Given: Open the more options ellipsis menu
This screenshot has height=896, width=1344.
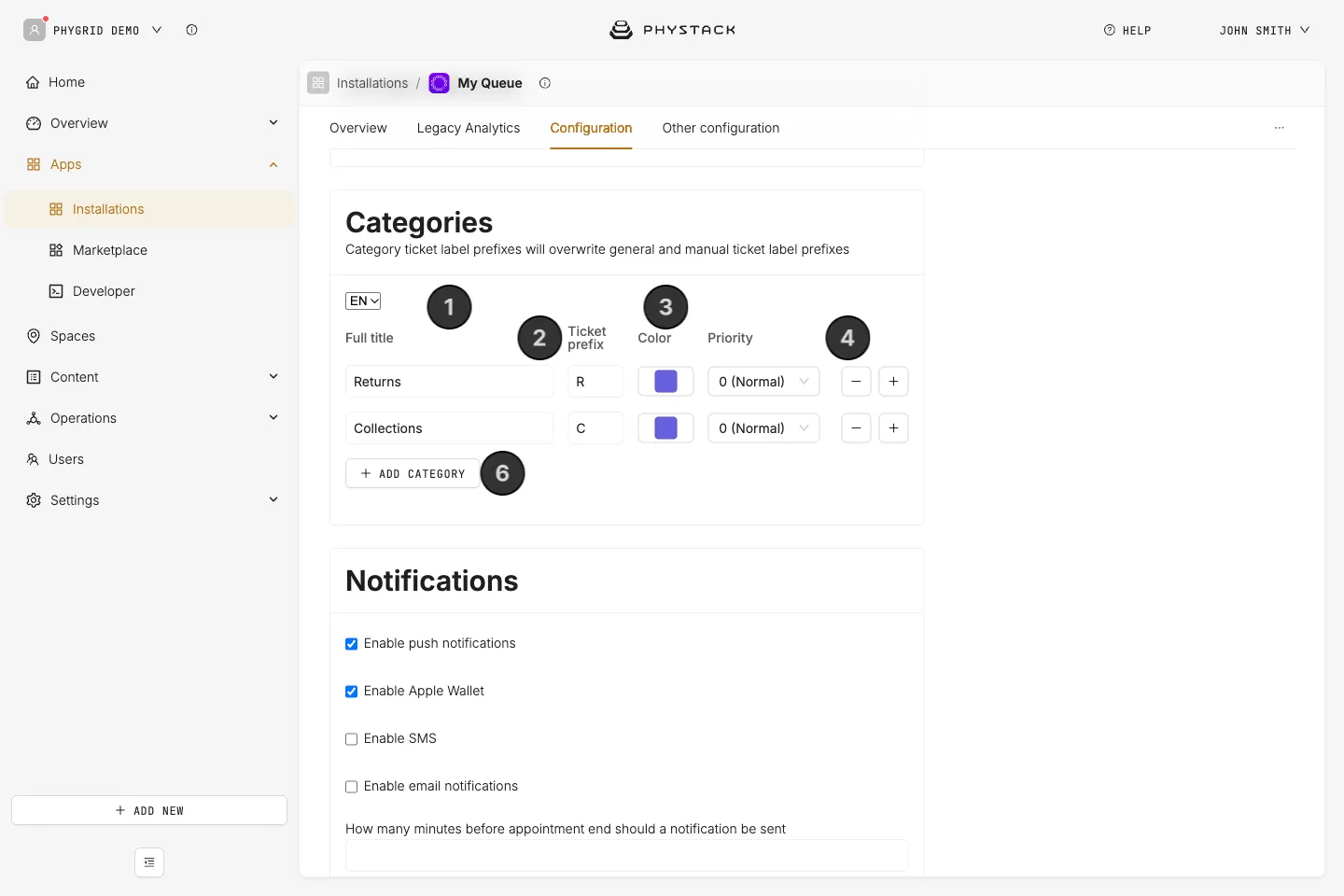Looking at the screenshot, I should [x=1280, y=128].
